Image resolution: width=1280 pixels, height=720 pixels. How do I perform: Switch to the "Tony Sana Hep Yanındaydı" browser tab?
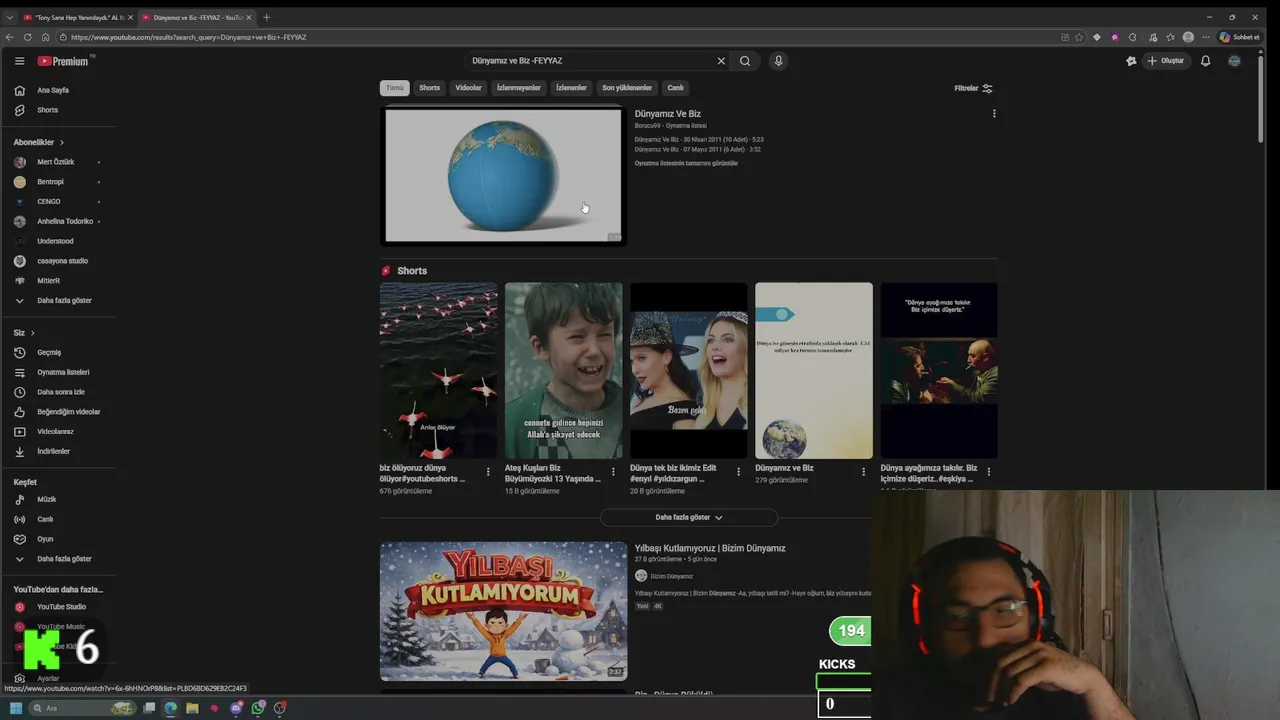tap(78, 17)
